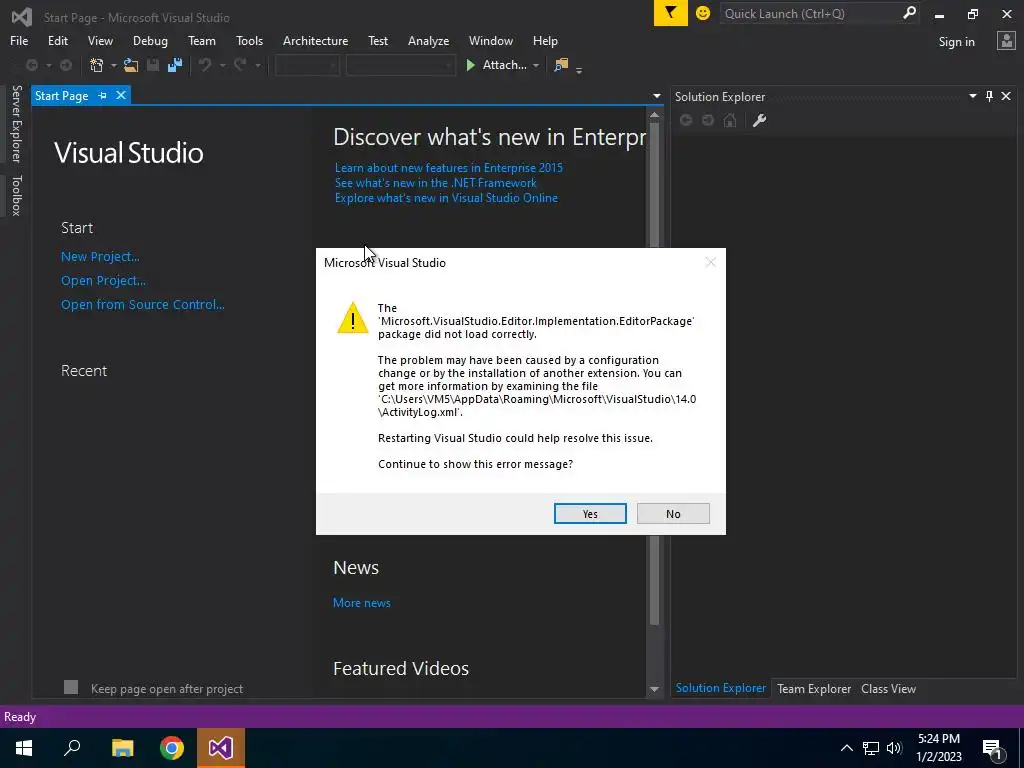Click the New Project... link
Image resolution: width=1024 pixels, height=768 pixels.
click(100, 257)
